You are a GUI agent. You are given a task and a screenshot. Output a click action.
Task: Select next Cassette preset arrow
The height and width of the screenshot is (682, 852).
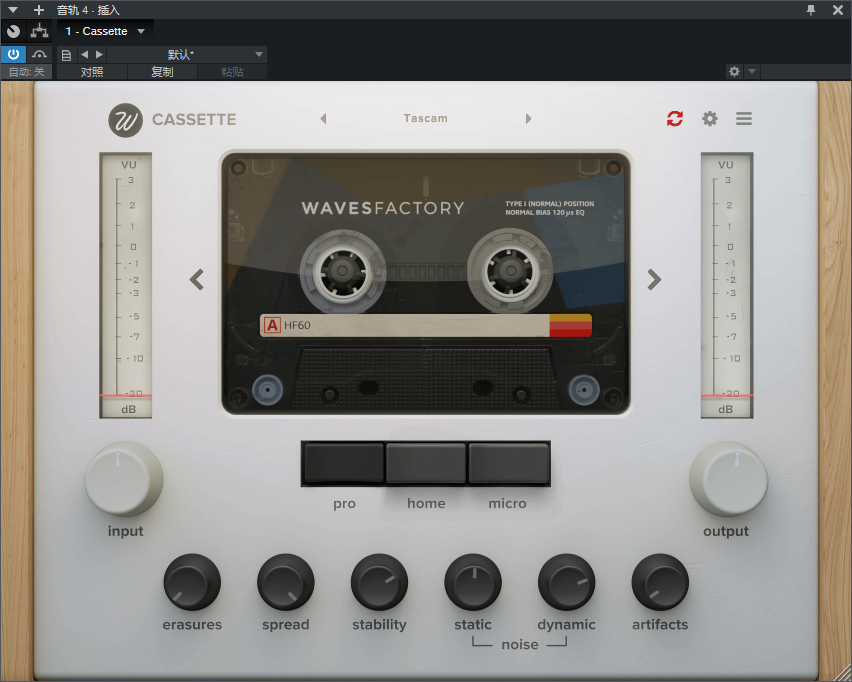coord(528,118)
